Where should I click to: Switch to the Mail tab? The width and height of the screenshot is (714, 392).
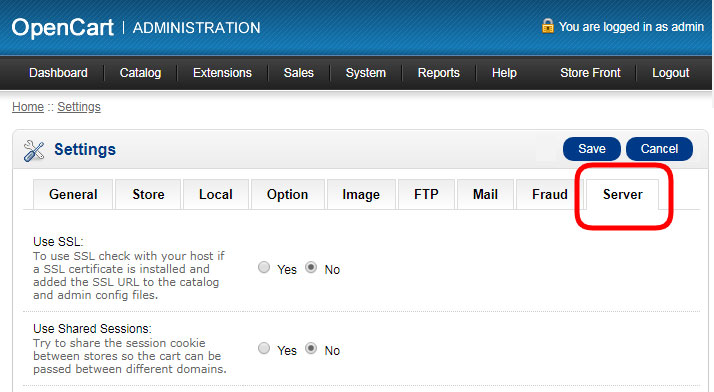coord(485,194)
